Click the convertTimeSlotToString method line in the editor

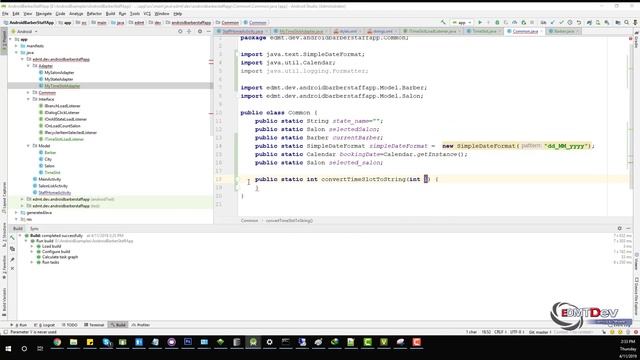point(347,179)
